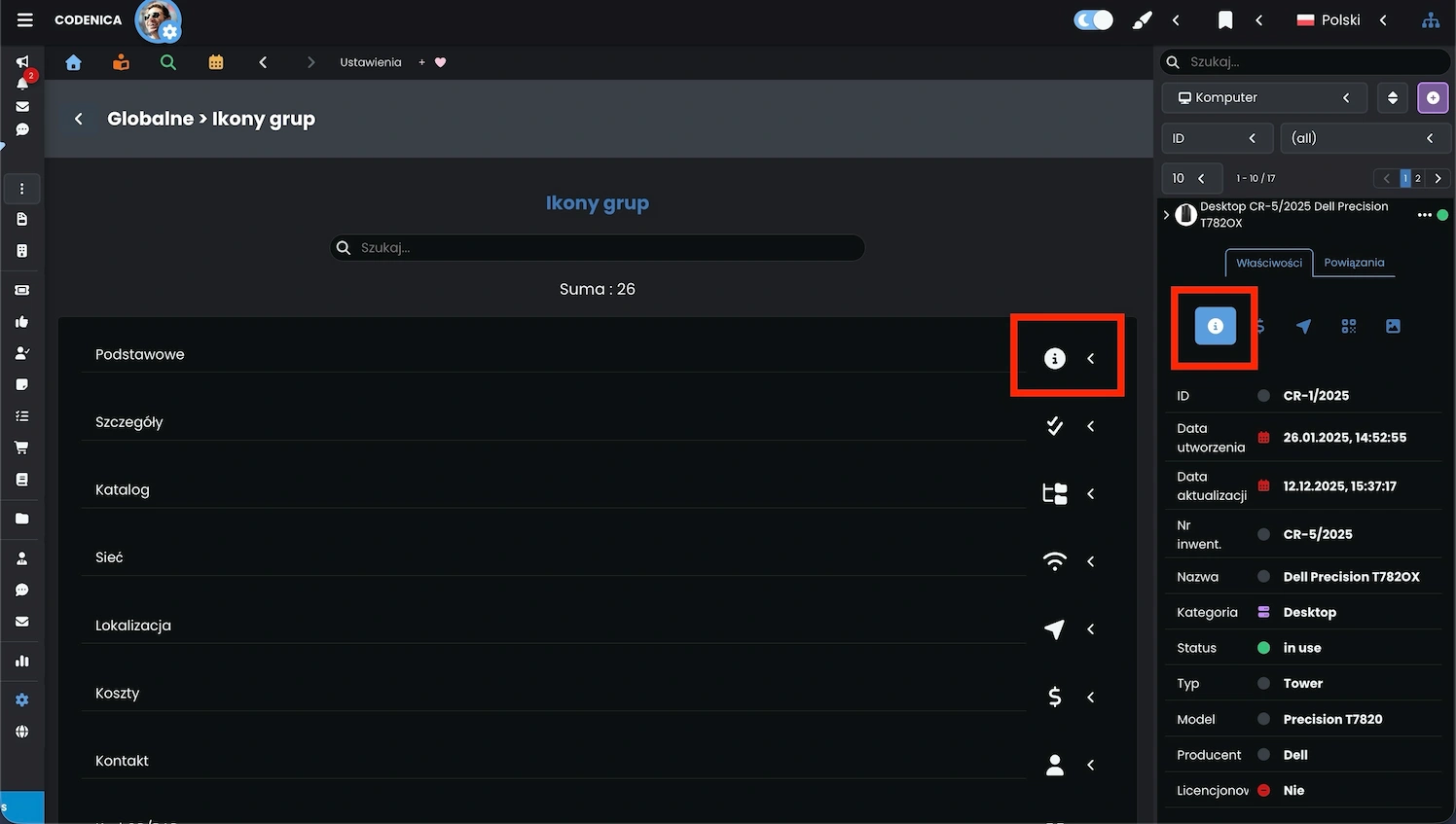Switch to the Powiązania tab
The image size is (1456, 824).
tap(1353, 263)
